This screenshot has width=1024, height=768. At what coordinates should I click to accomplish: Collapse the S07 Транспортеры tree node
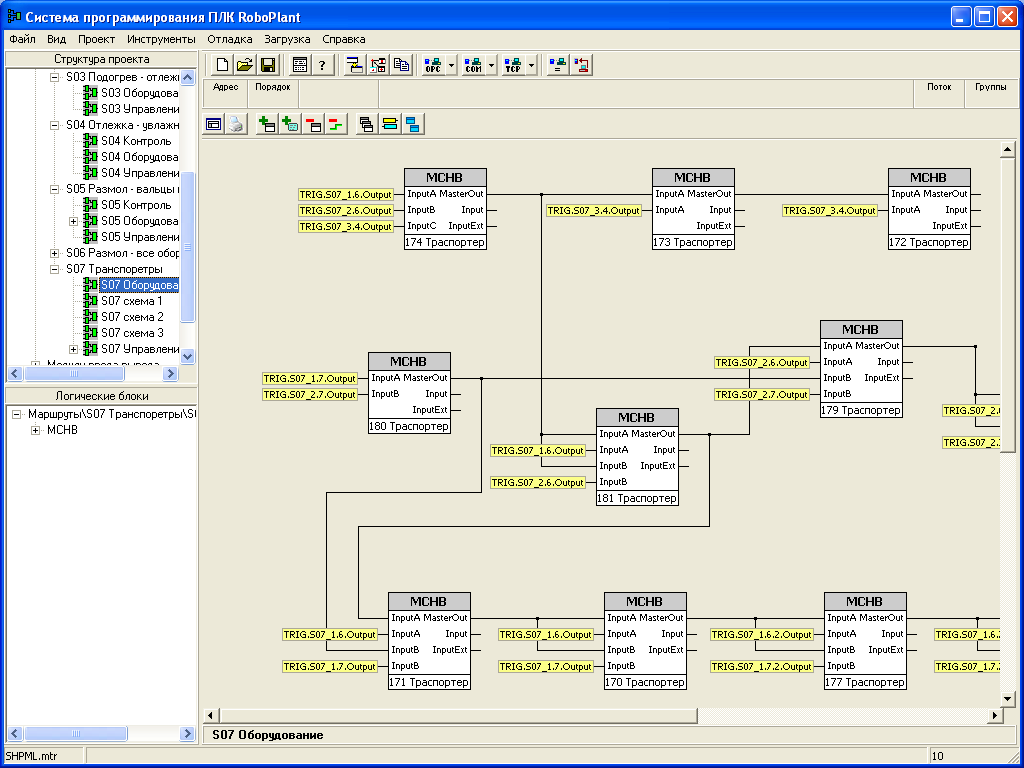tap(56, 269)
